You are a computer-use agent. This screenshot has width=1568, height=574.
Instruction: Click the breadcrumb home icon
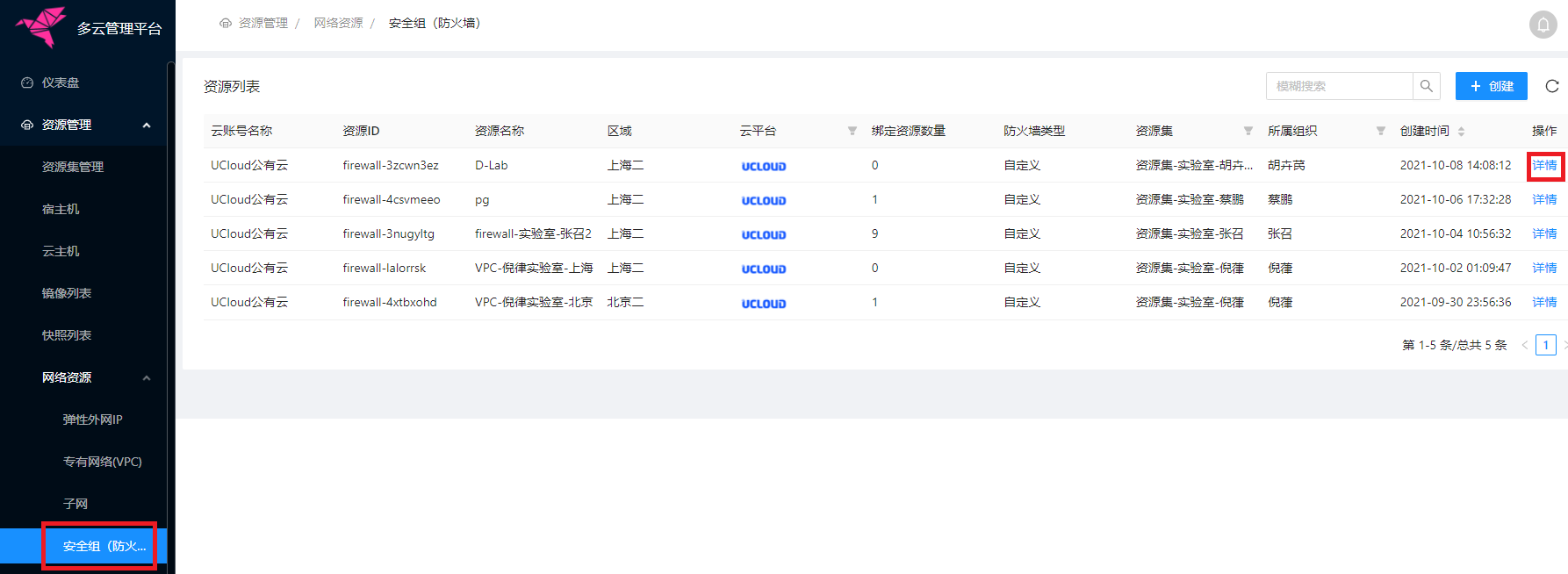tap(226, 23)
